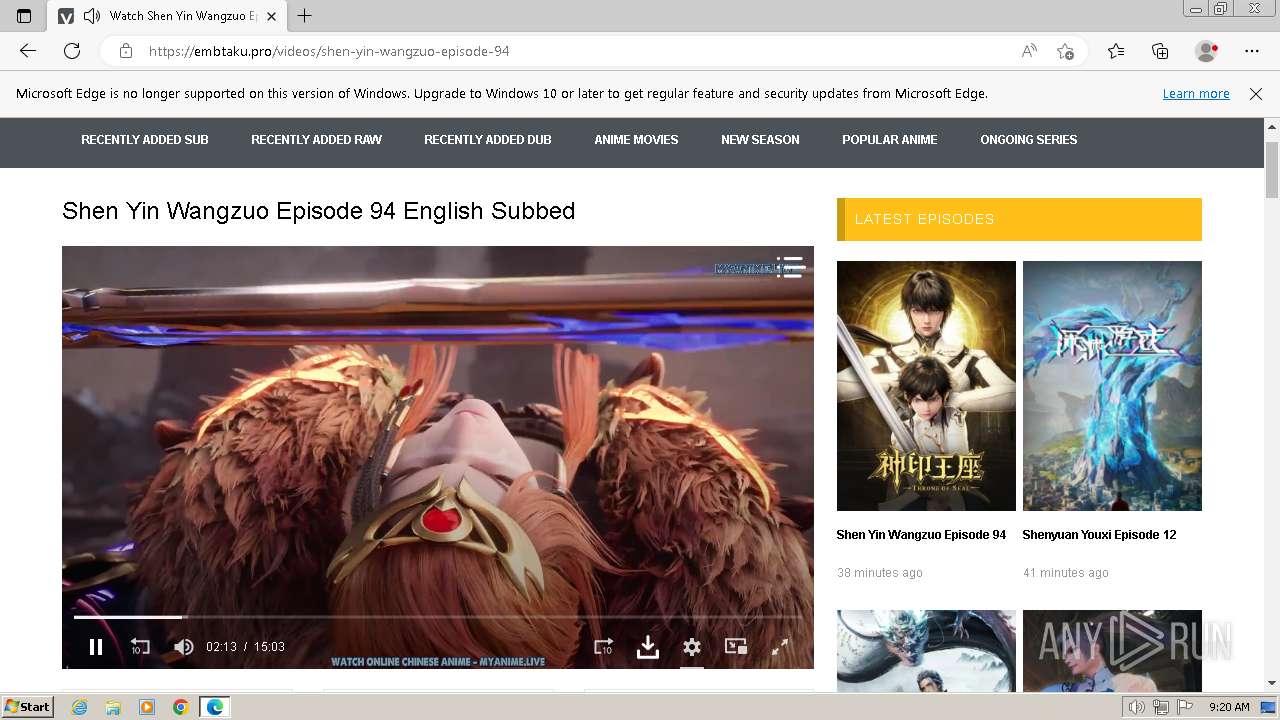Click the 38 minutes ago timestamp
This screenshot has width=1280, height=720.
point(880,573)
